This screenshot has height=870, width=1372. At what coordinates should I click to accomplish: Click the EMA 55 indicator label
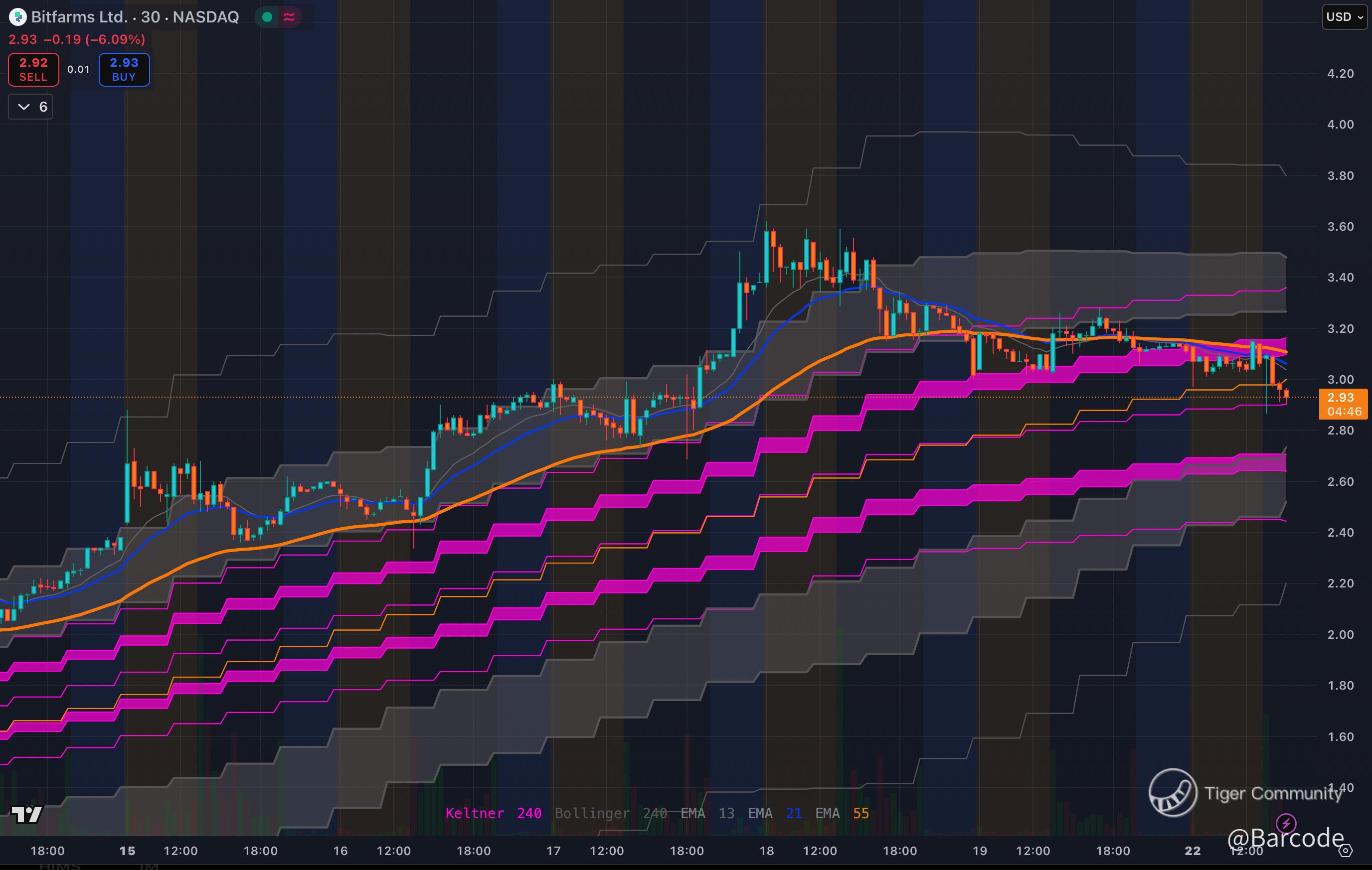pyautogui.click(x=842, y=813)
